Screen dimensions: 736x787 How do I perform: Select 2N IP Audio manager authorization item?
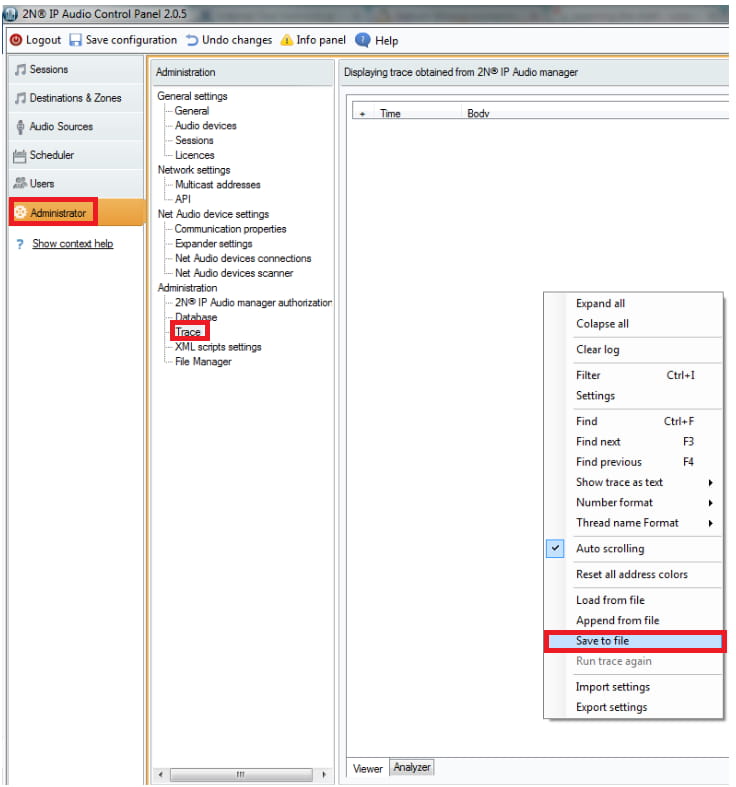click(253, 302)
